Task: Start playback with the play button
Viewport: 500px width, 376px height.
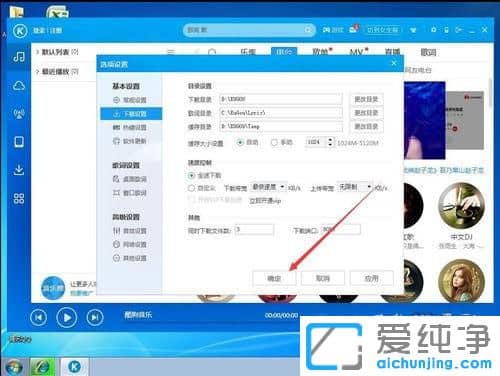Action: (x=67, y=317)
